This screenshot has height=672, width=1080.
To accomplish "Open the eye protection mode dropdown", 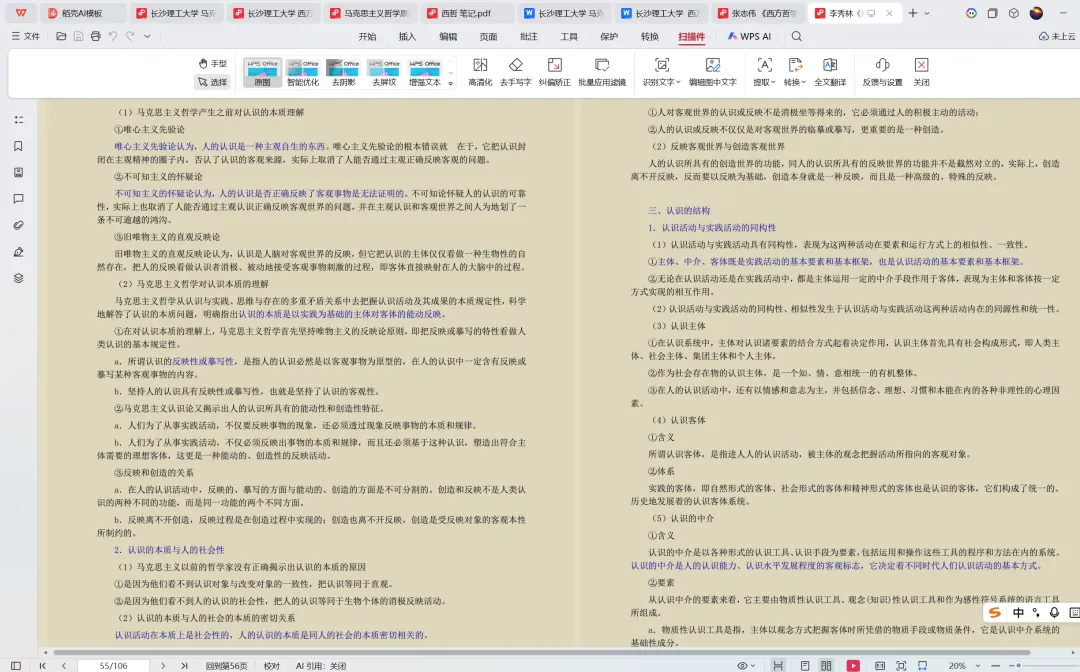I will pos(746,666).
